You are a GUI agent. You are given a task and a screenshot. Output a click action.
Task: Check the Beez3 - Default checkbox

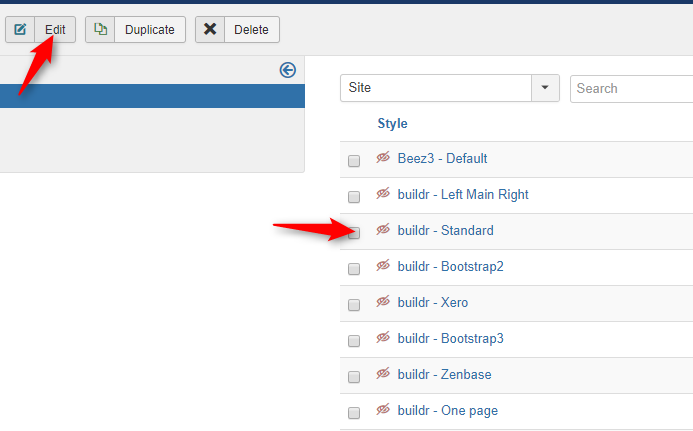(x=354, y=161)
